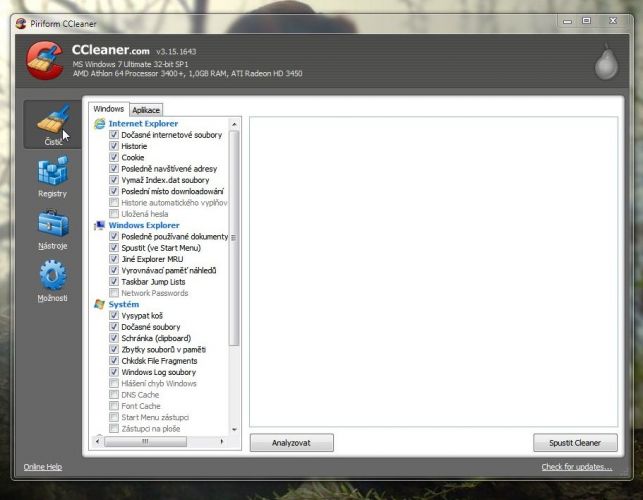Uncheck Zbytky souborů v paměti
Viewport: 643px width, 500px height.
coord(114,349)
